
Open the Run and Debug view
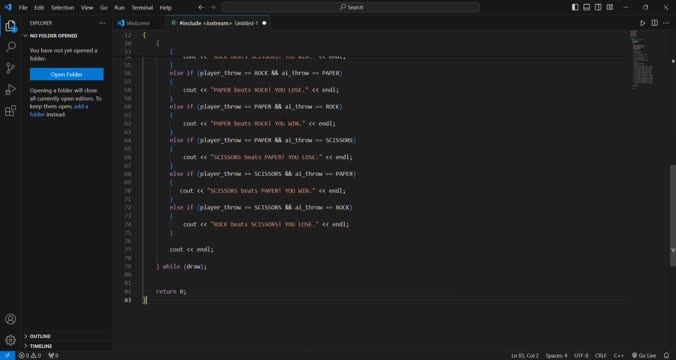pos(11,90)
